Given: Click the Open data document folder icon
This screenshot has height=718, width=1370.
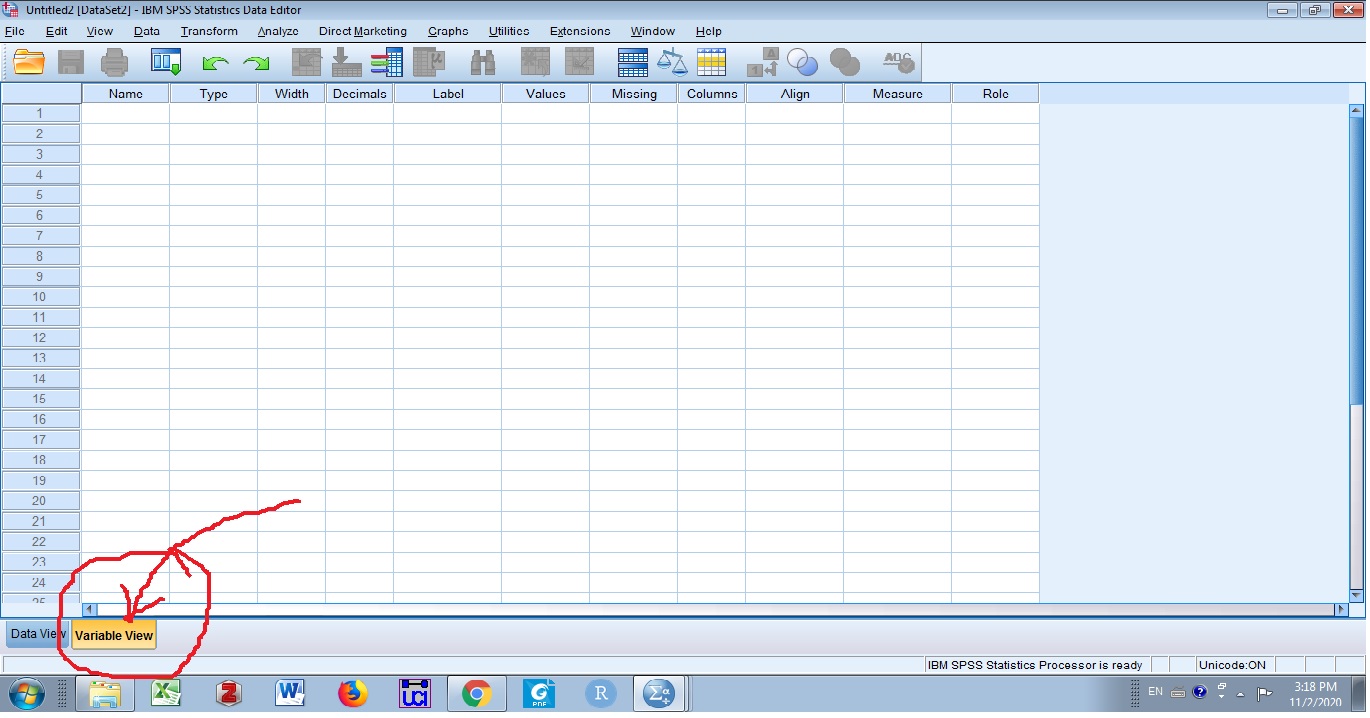Looking at the screenshot, I should (x=29, y=62).
